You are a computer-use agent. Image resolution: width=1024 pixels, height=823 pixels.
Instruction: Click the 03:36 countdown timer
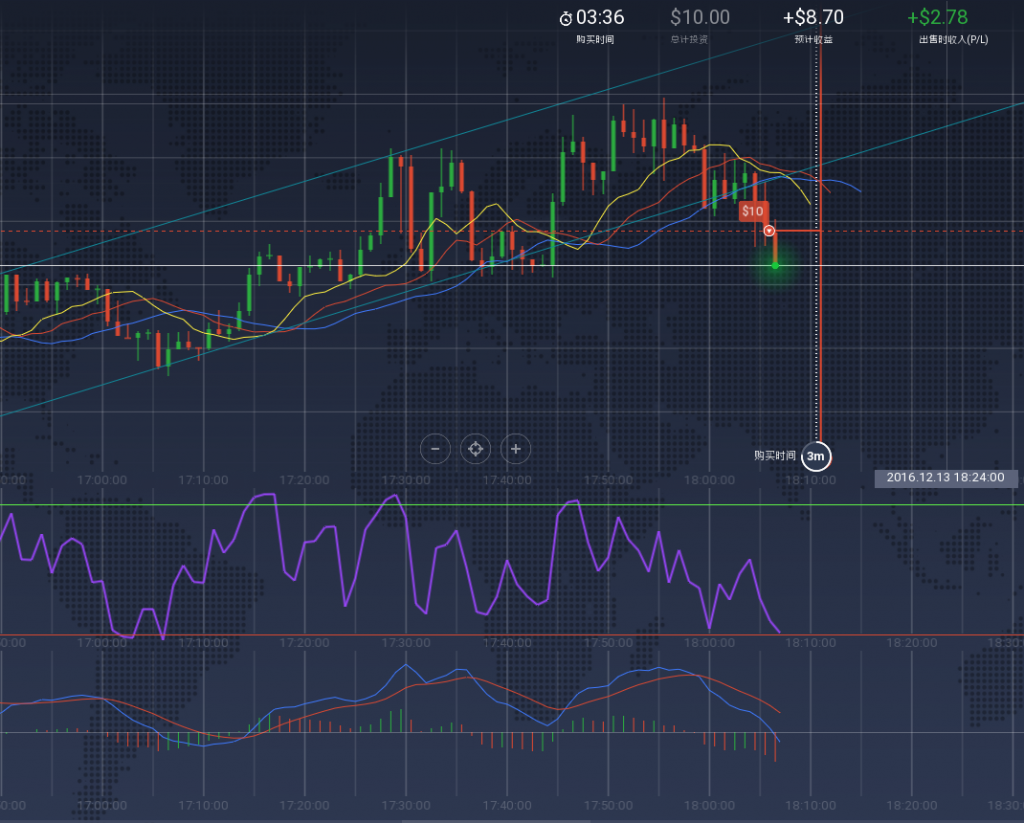[x=600, y=17]
